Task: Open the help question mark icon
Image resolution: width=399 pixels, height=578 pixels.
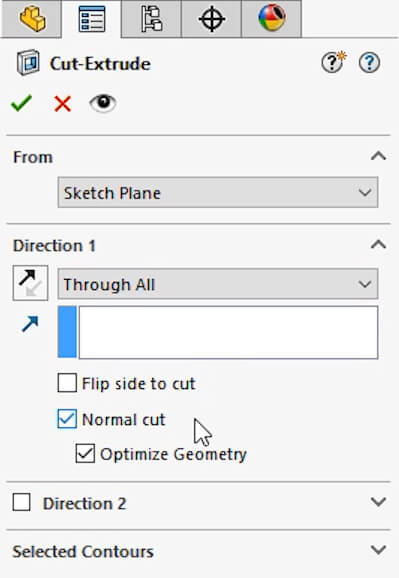Action: point(369,63)
